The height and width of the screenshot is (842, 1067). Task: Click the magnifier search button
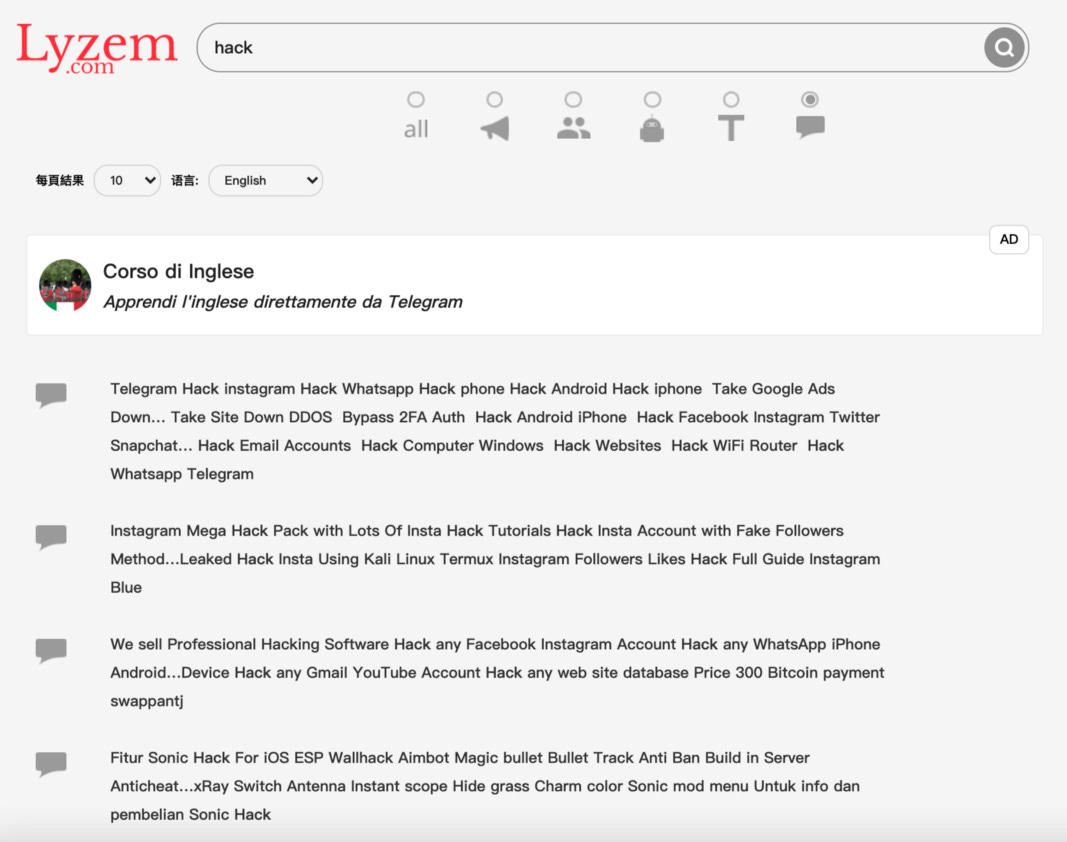1004,48
